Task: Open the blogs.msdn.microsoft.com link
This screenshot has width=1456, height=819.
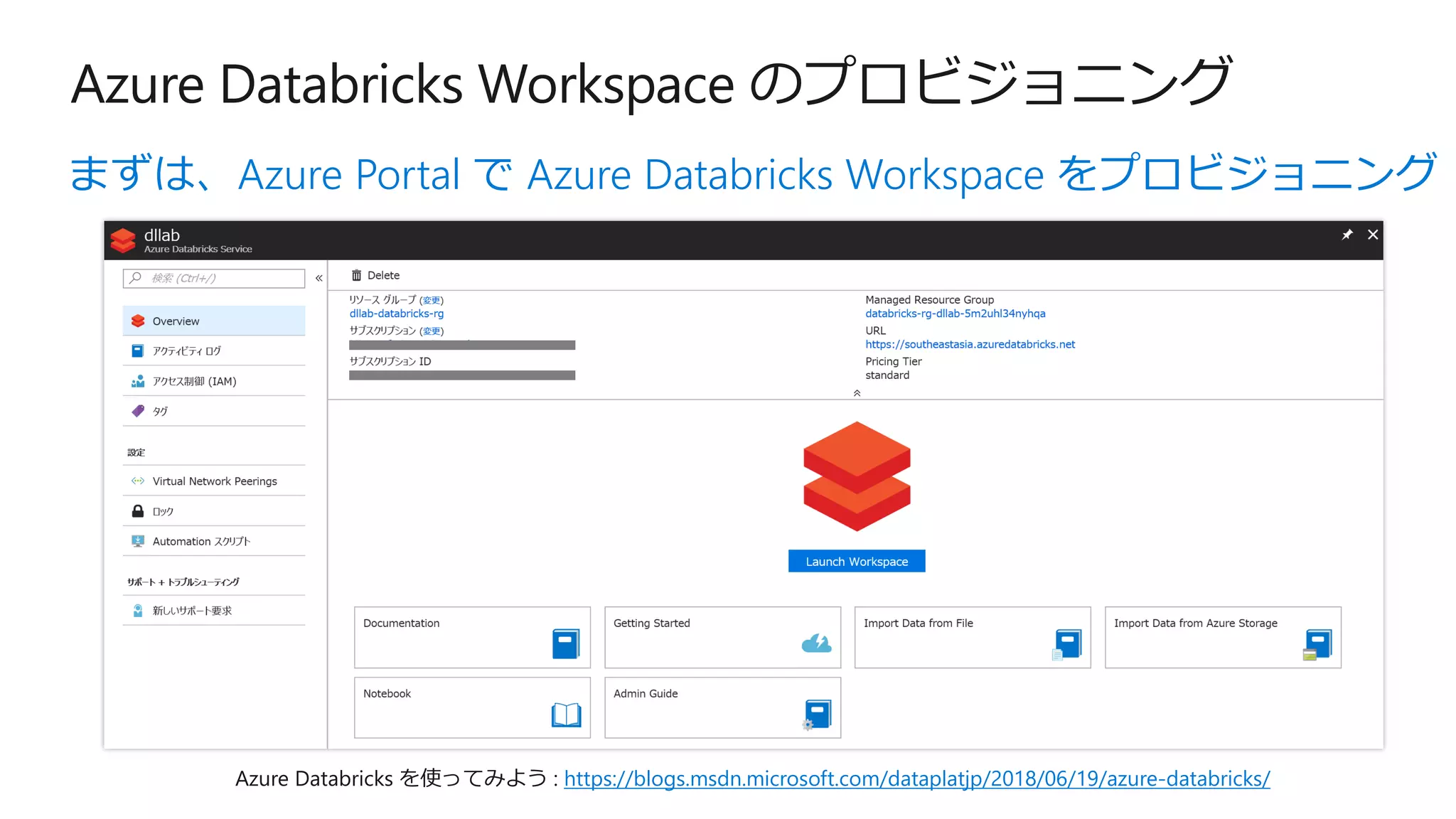Action: [916, 778]
